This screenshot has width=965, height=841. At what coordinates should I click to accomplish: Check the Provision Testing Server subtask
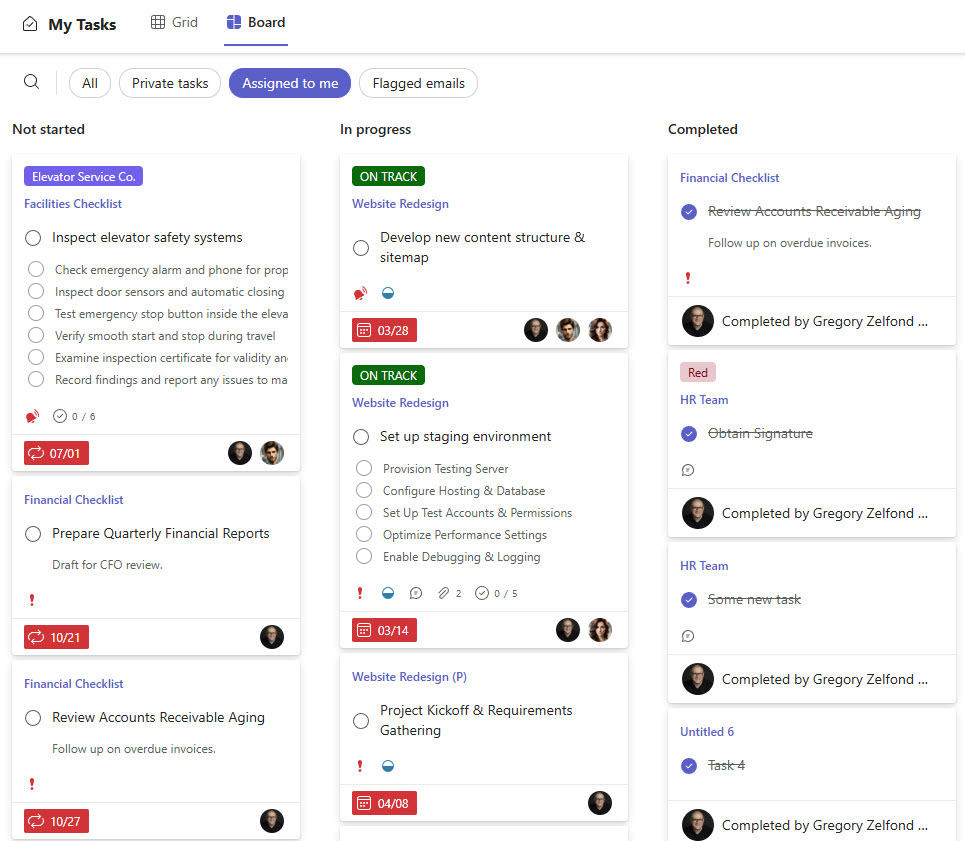pyautogui.click(x=364, y=468)
